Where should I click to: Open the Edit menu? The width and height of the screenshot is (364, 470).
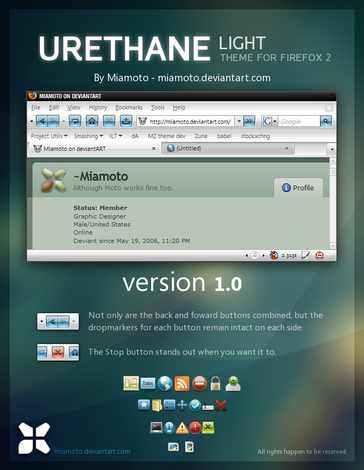click(54, 107)
